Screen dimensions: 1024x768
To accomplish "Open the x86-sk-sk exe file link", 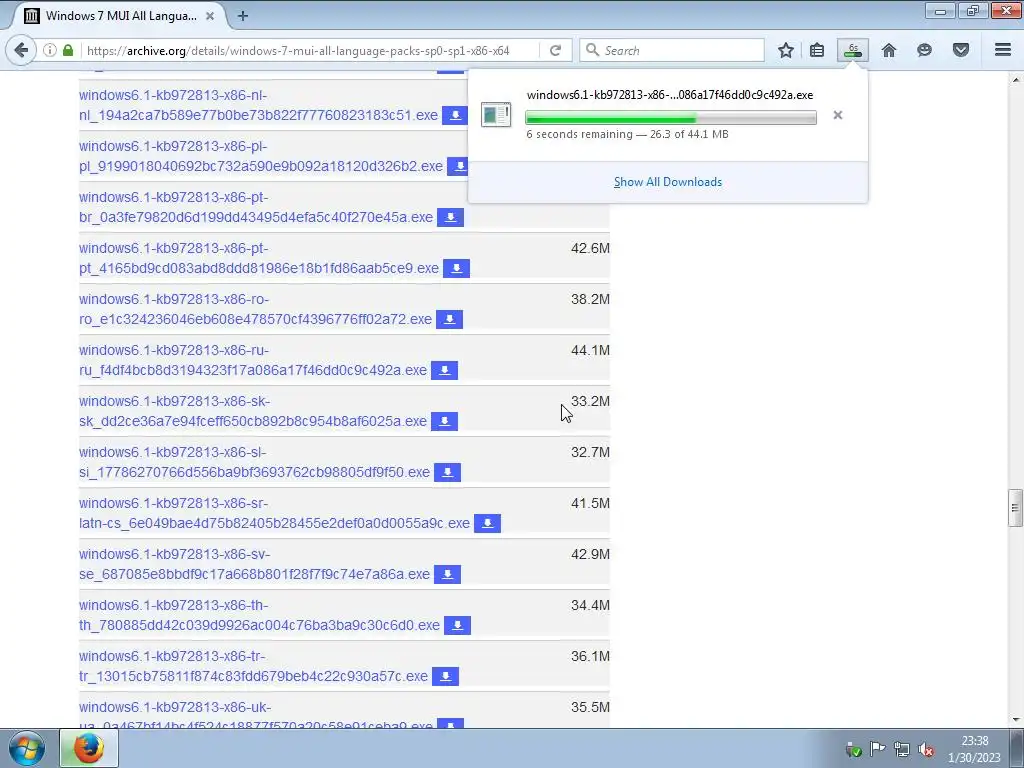I will click(253, 411).
